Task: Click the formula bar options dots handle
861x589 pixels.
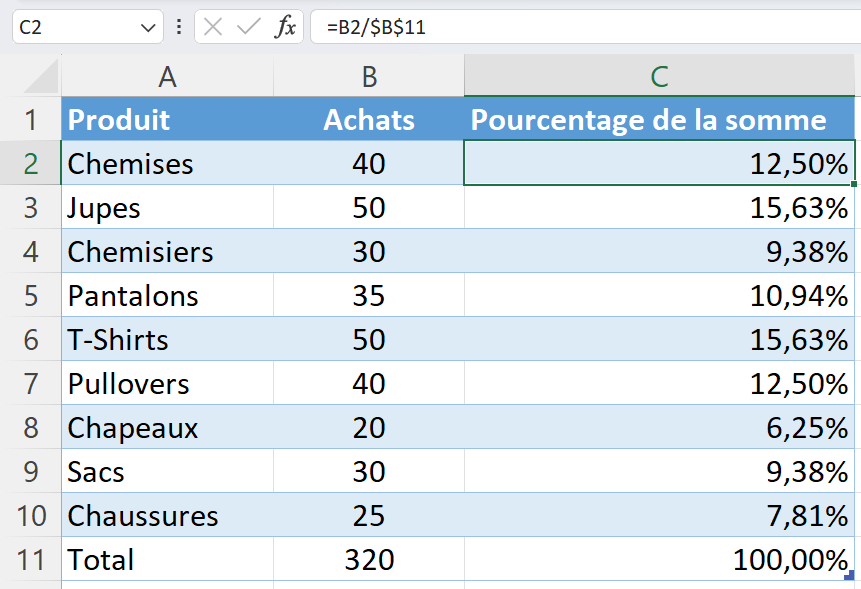Action: point(178,26)
